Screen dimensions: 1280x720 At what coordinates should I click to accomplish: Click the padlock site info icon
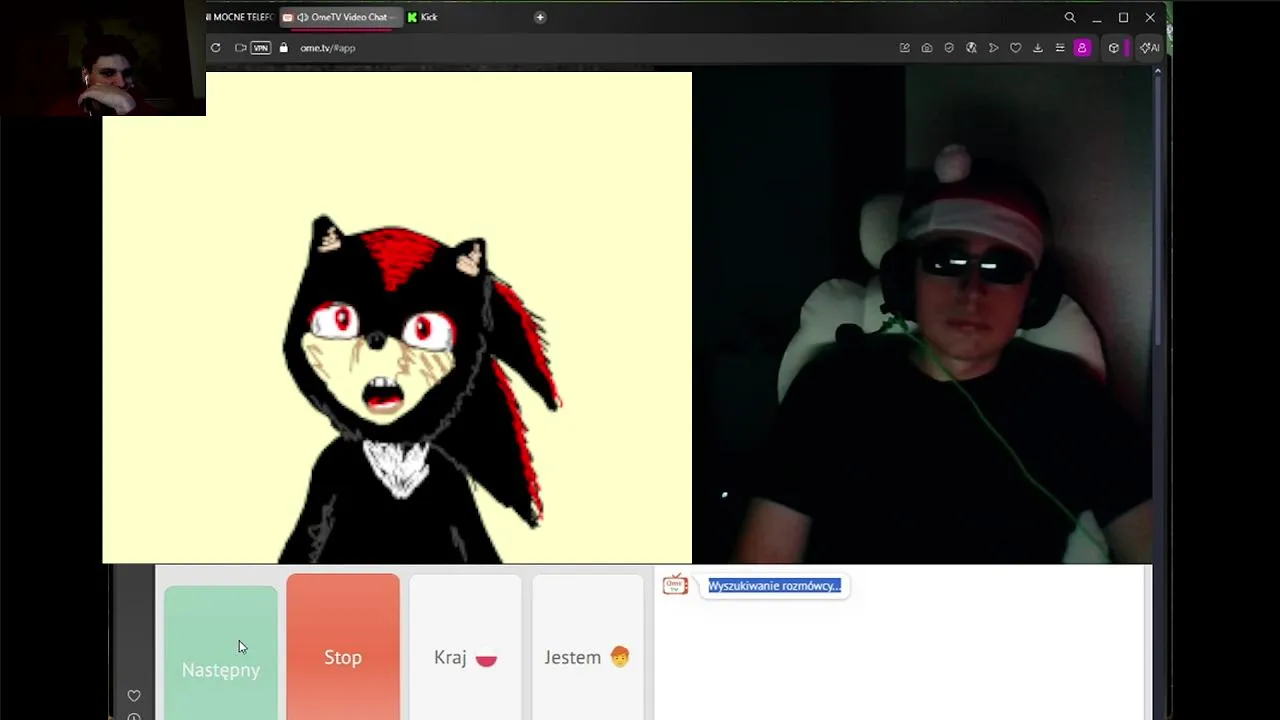(284, 48)
